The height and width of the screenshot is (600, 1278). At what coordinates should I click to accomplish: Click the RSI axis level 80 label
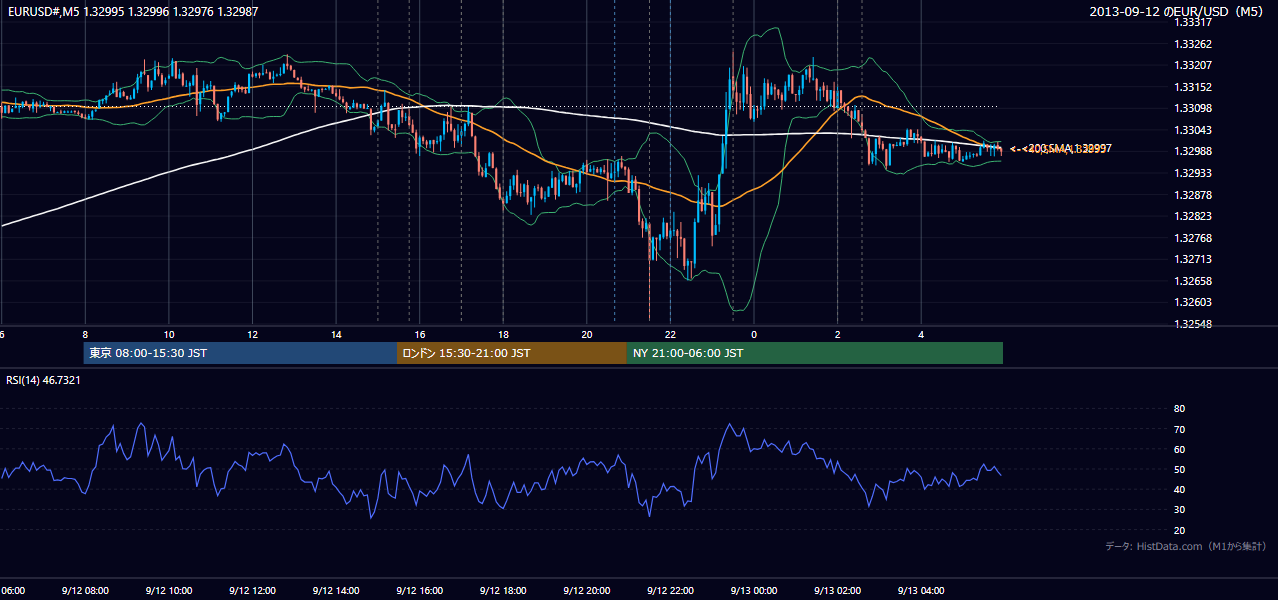pos(1179,409)
